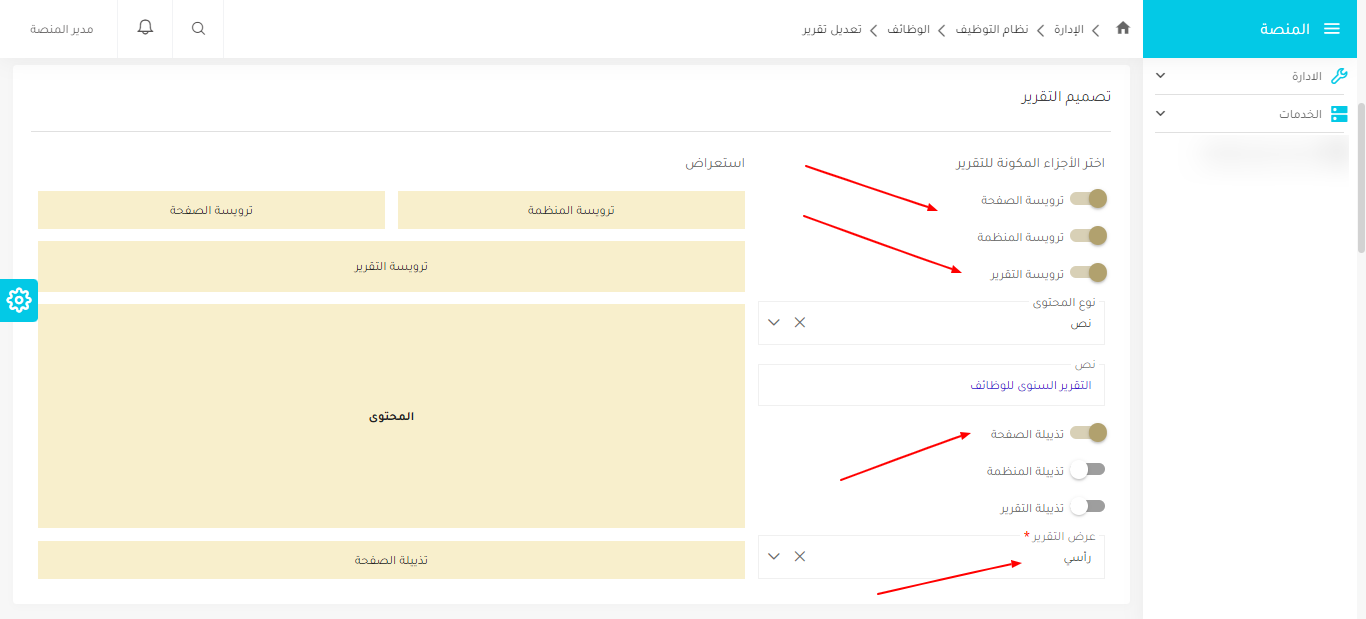The width and height of the screenshot is (1366, 619).
Task: Click the نص text input field
Action: pyautogui.click(x=930, y=385)
